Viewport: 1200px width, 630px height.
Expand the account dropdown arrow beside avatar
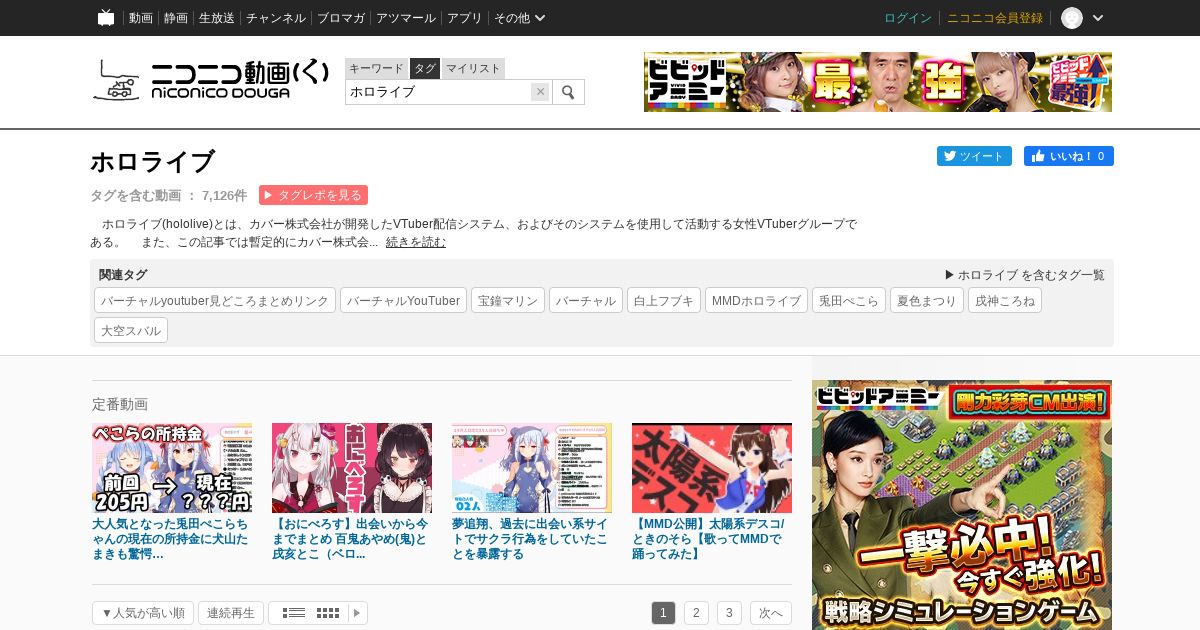click(1098, 18)
